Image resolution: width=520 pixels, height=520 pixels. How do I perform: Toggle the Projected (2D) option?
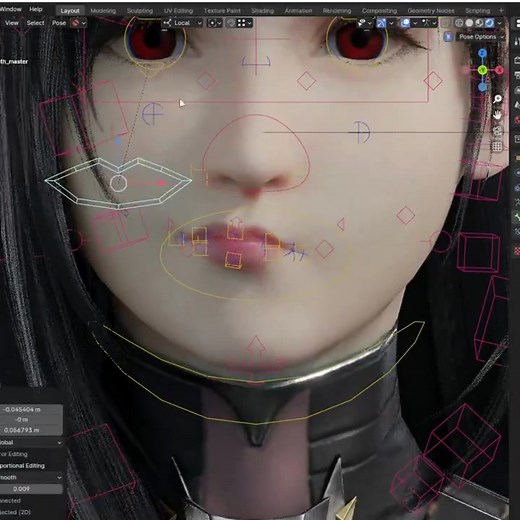pyautogui.click(x=15, y=512)
